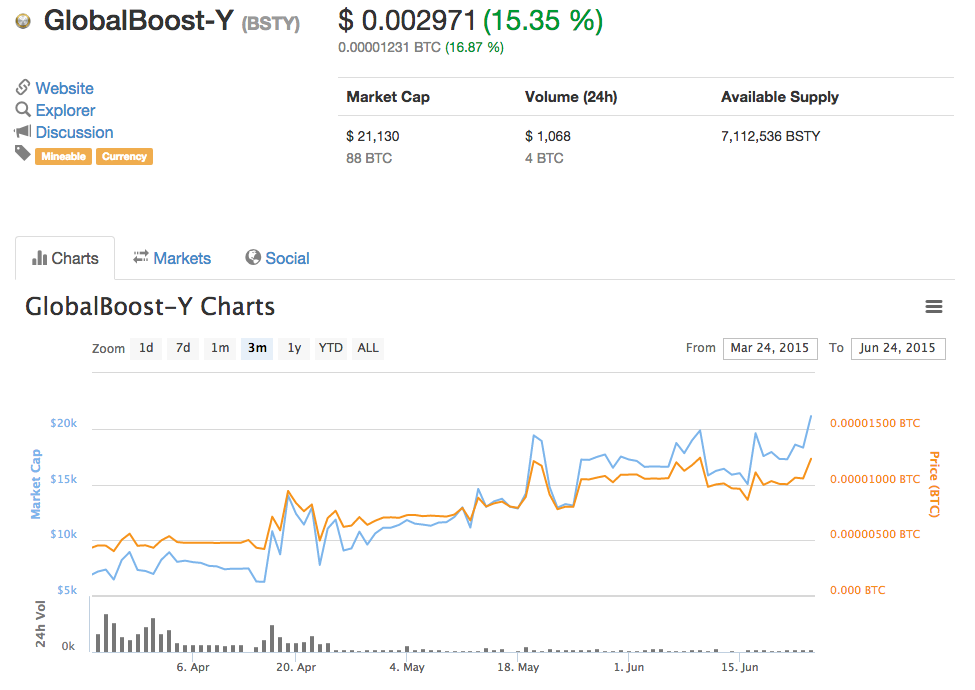Screen dimensions: 975x690
Task: Click the $ 0.002971 price value
Action: tap(407, 21)
